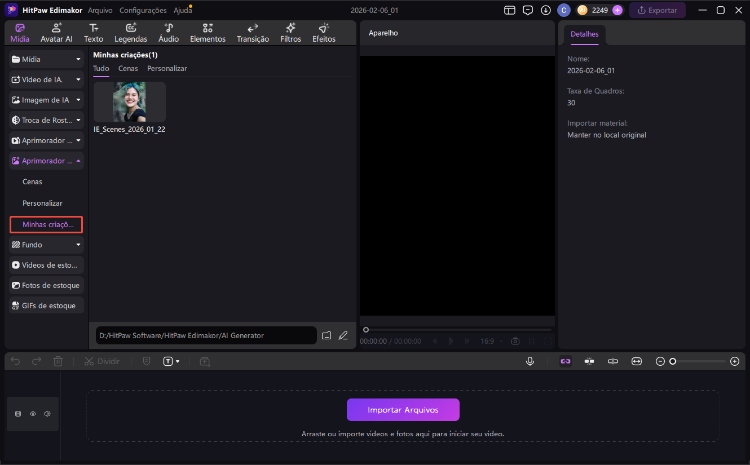Add more credits with plus icon
The height and width of the screenshot is (465, 750).
[618, 10]
